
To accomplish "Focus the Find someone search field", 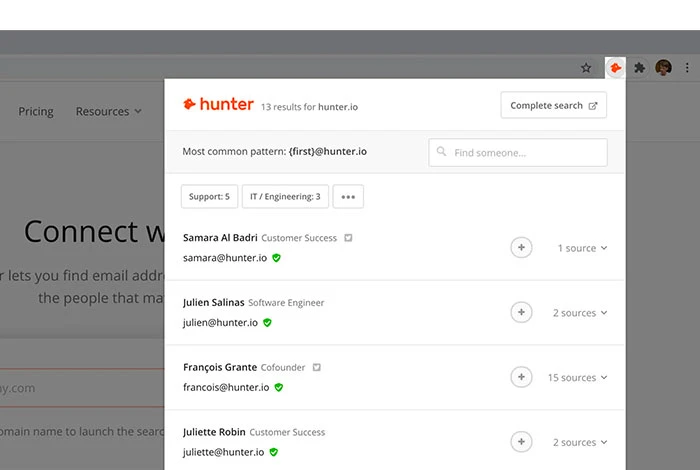I will pos(518,153).
